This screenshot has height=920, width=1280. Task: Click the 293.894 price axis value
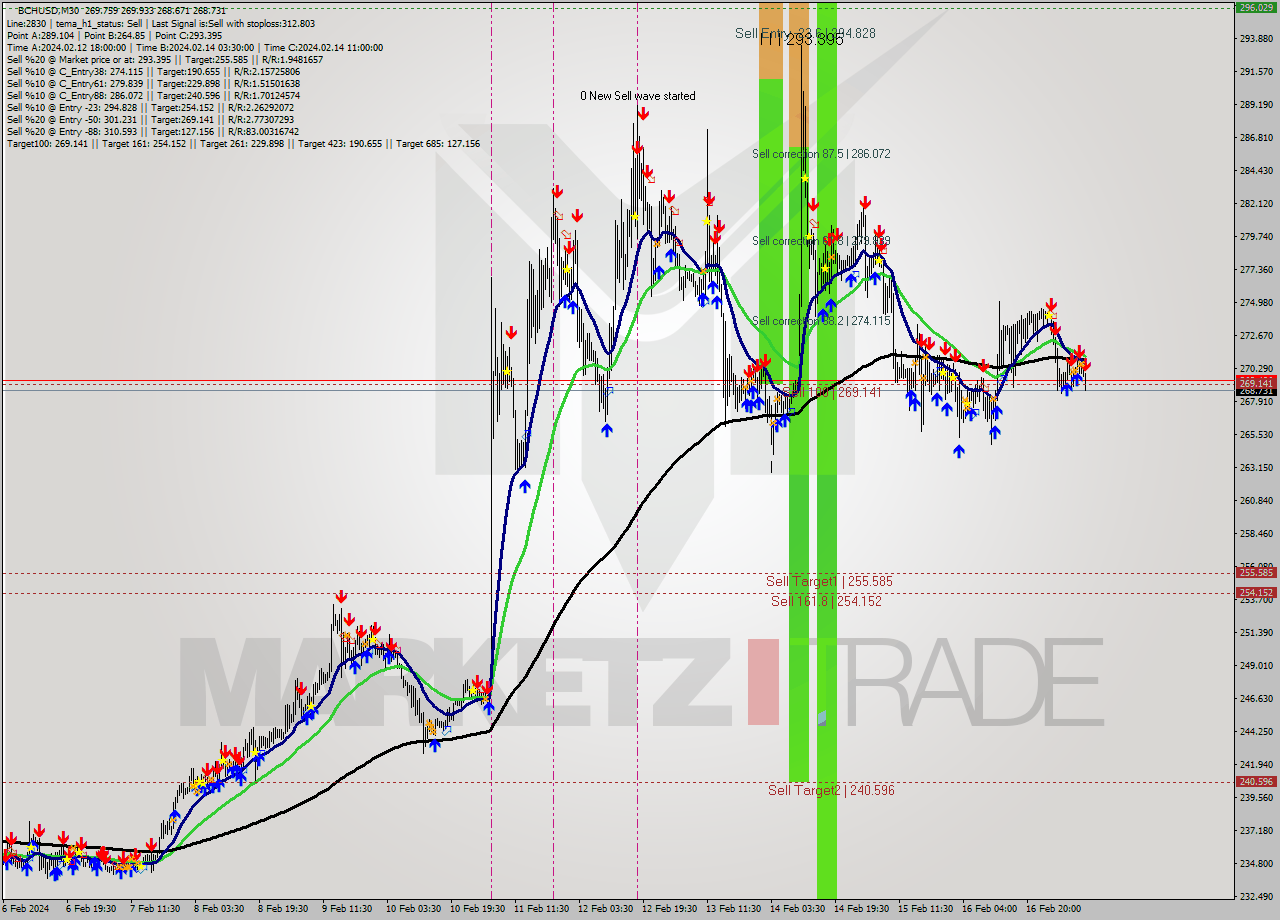click(1256, 39)
